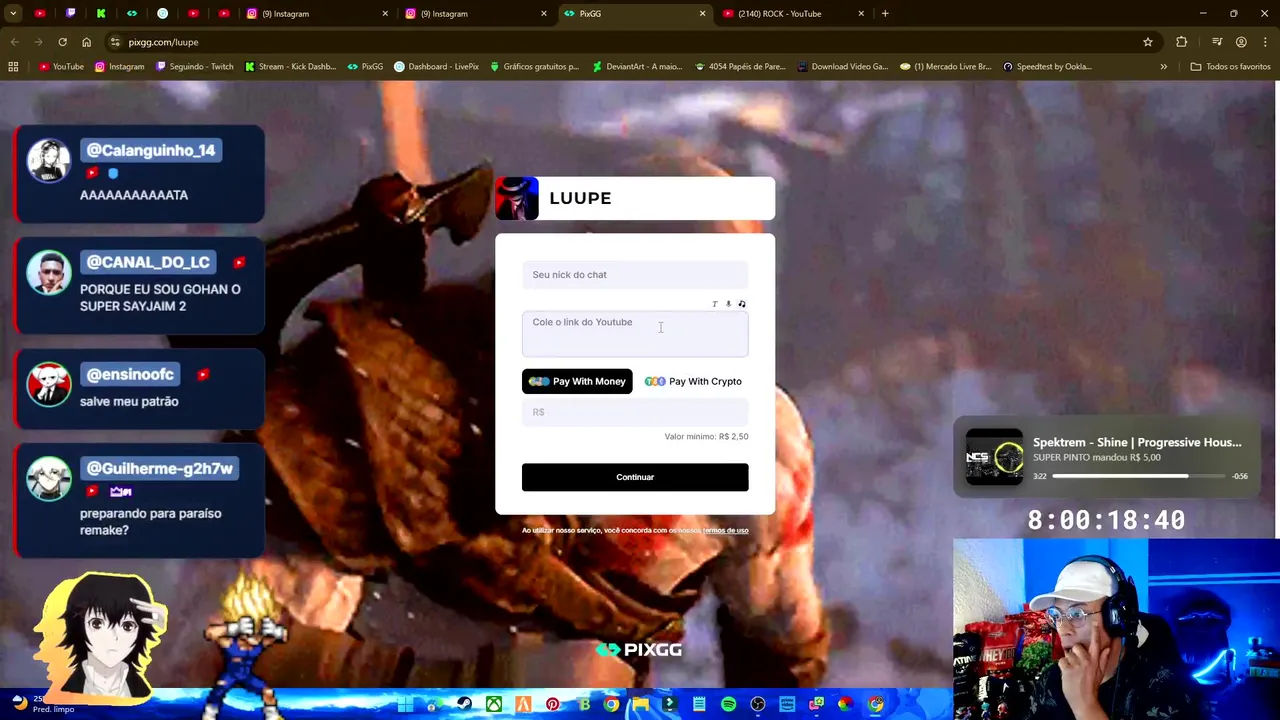Focus the 'Cole o link do Youtube' box
The image size is (1280, 720).
coord(635,334)
